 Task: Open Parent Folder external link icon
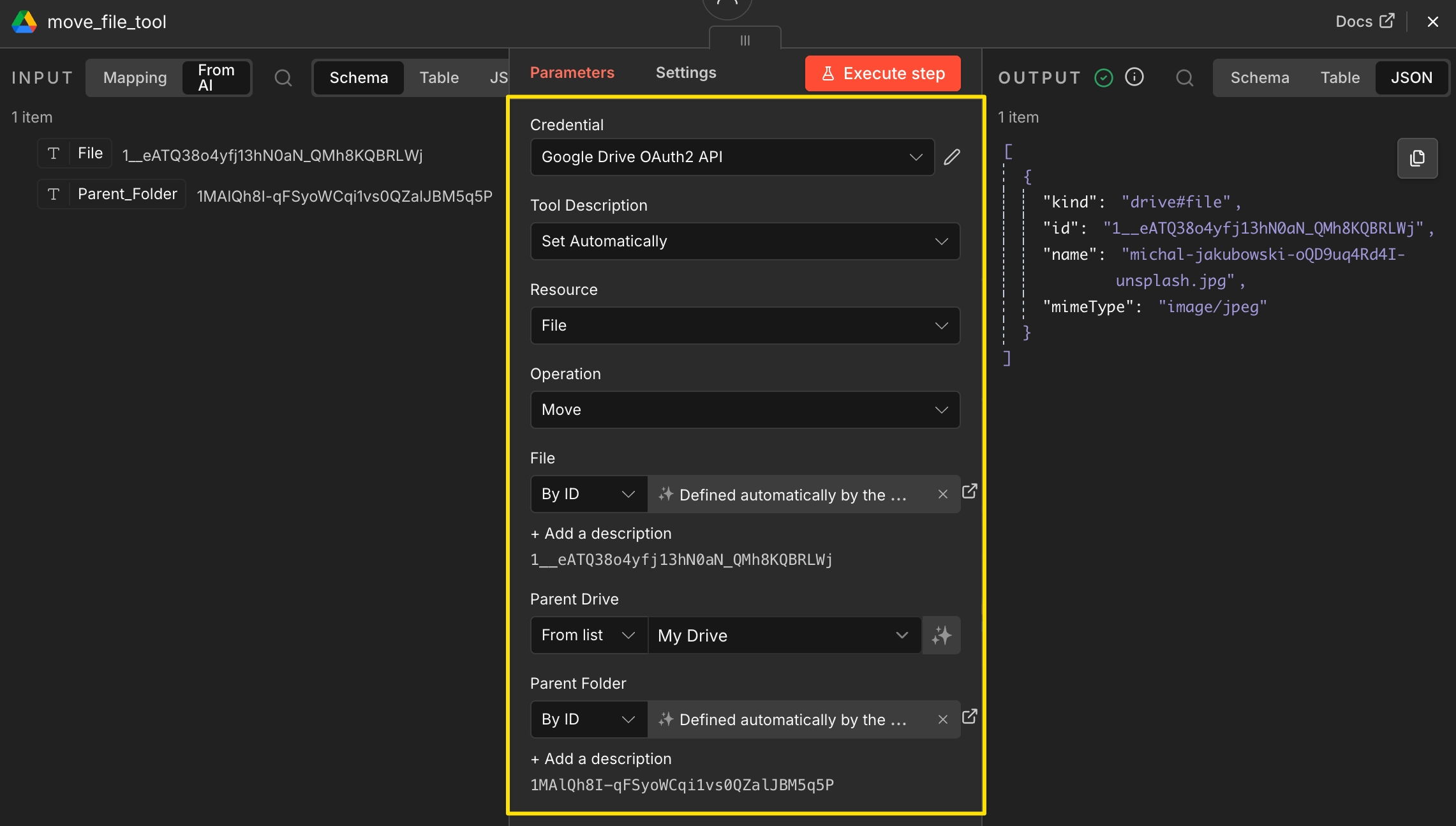click(x=970, y=716)
